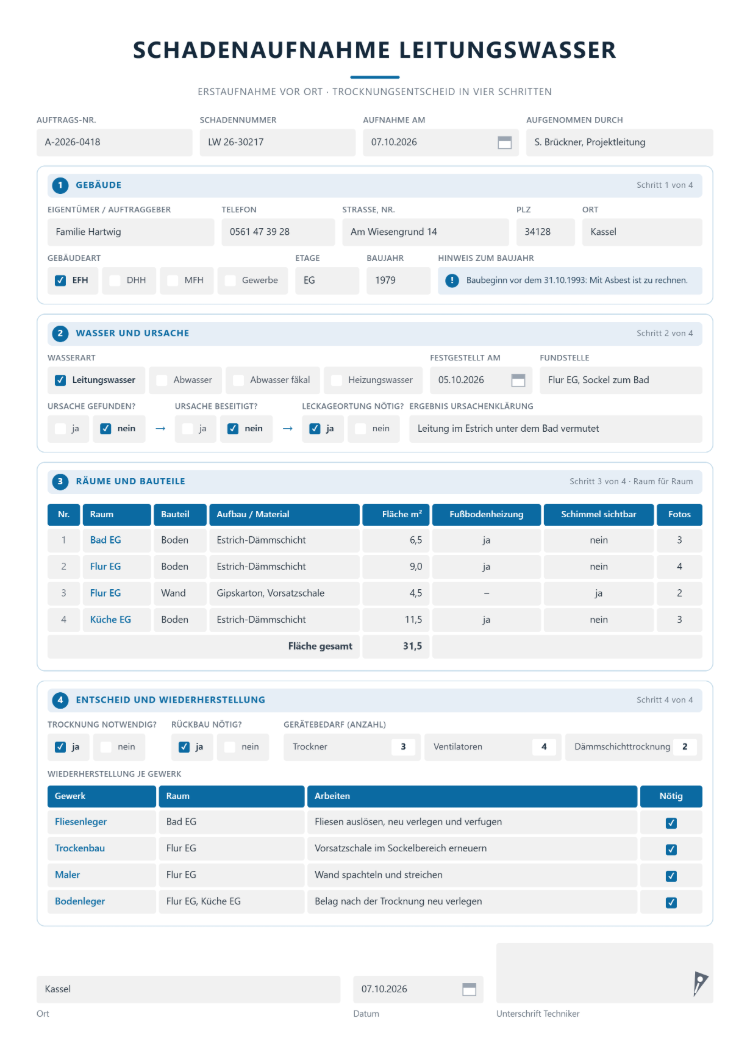Click the pen icon in signature field
Viewport: 750px width, 1060px height.
click(x=700, y=983)
